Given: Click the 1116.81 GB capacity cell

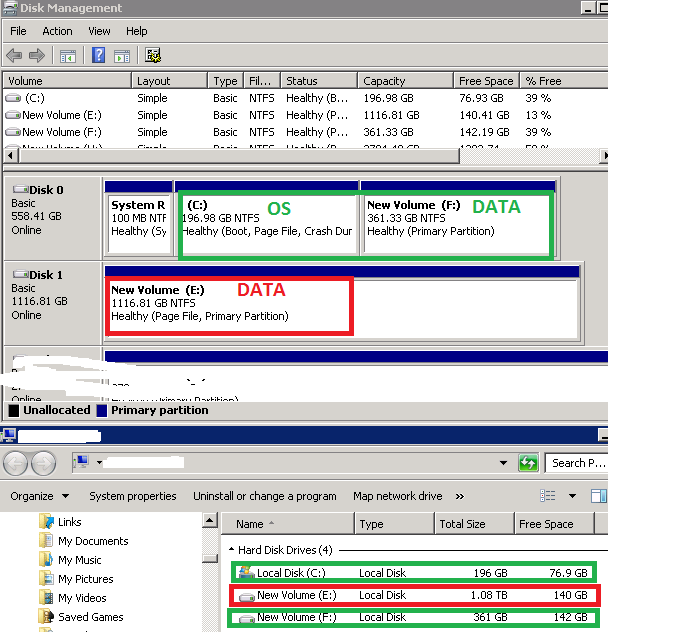Looking at the screenshot, I should pos(391,115).
